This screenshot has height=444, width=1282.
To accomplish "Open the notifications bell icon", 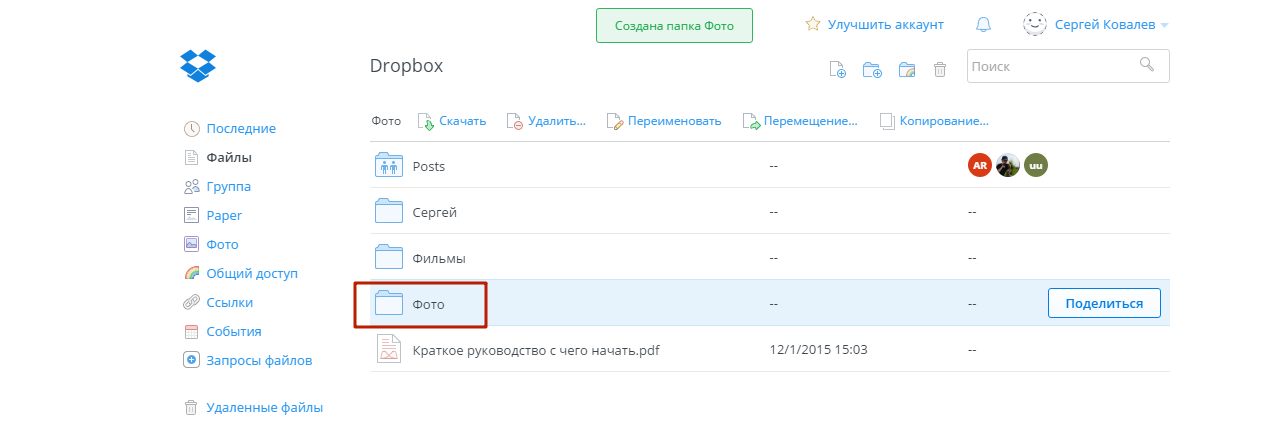I will (984, 25).
